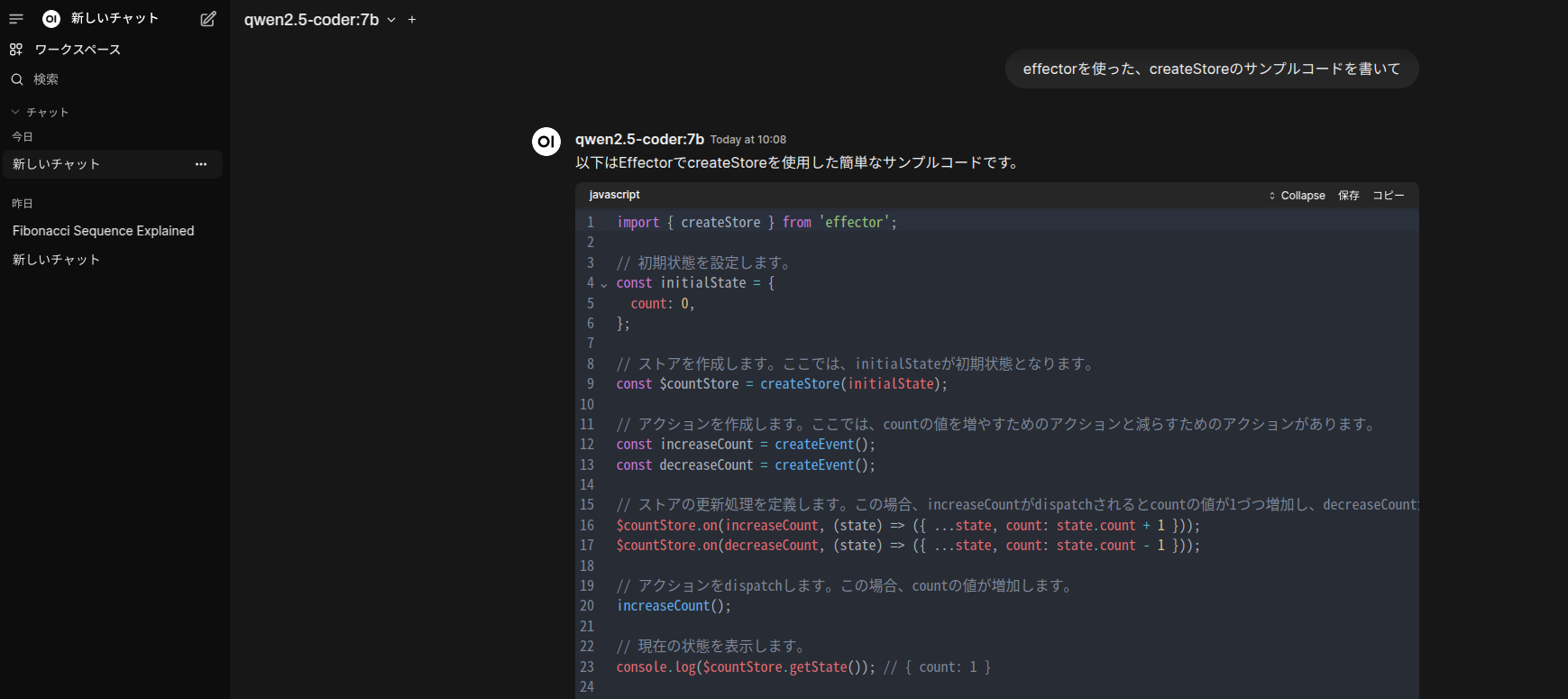Click the javascript language label
The height and width of the screenshot is (699, 1568).
click(614, 195)
